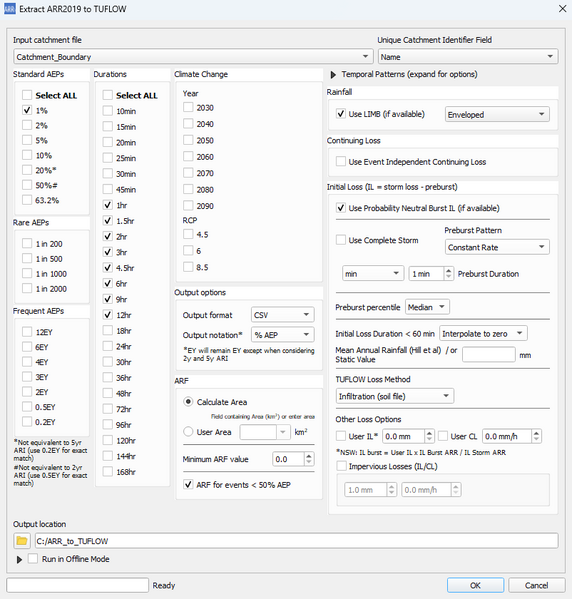Enable Select ALL under Durations
The height and width of the screenshot is (599, 572).
click(108, 95)
